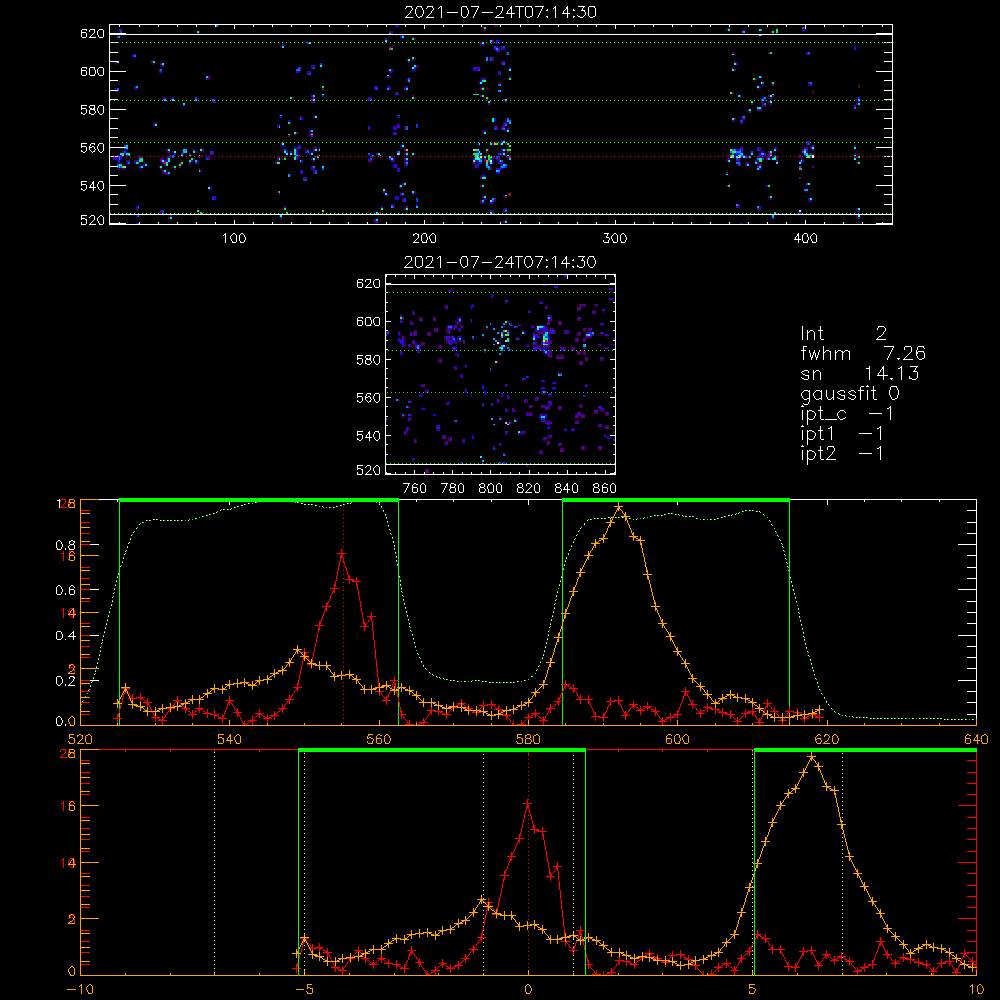Click the 'sn 14.13' value line
The image size is (1000, 1000).
pos(860,374)
